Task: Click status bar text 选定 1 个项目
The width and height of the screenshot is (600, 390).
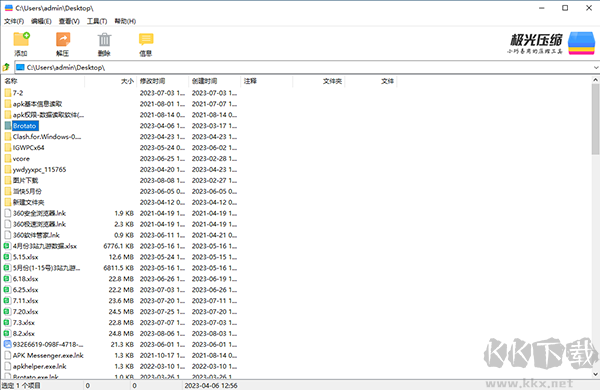Action: pos(21,385)
